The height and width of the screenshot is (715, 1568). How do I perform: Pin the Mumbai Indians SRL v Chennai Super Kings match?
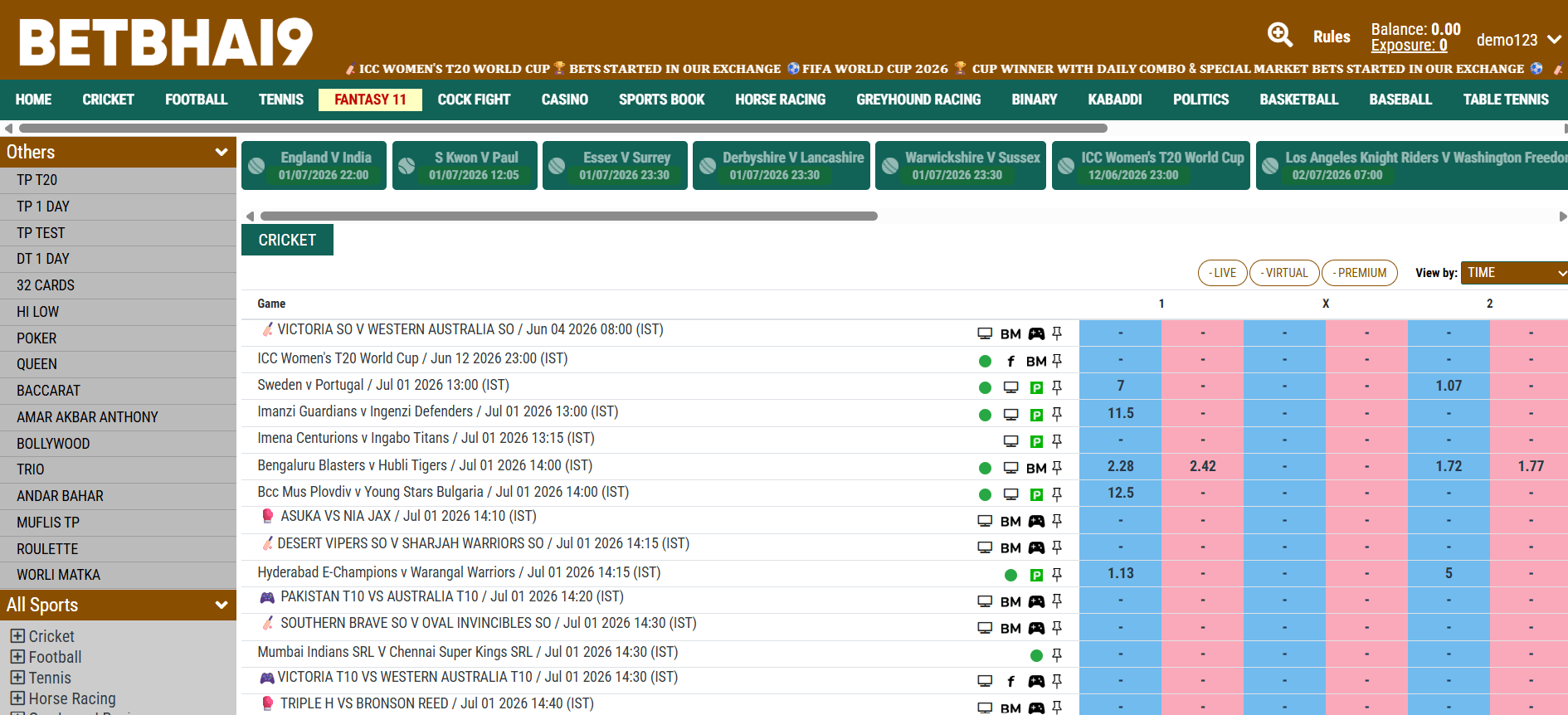pyautogui.click(x=1057, y=655)
